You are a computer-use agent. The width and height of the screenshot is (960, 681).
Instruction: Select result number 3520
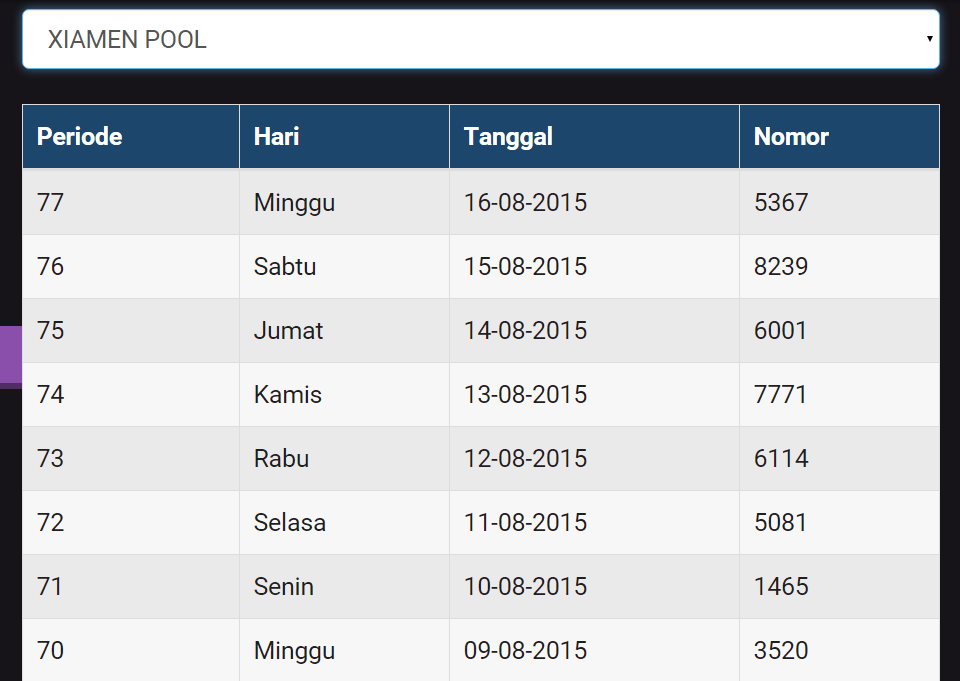click(781, 651)
